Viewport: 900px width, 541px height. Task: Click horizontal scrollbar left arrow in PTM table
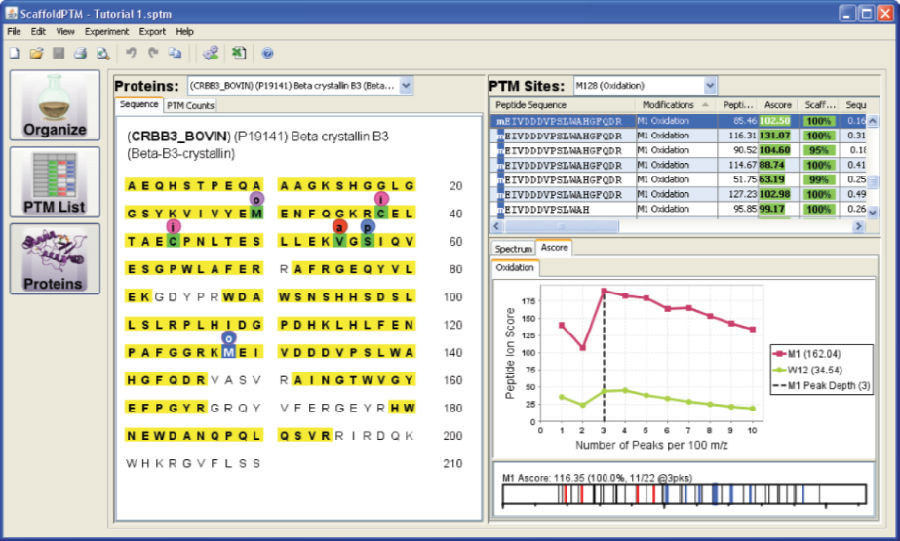point(495,226)
